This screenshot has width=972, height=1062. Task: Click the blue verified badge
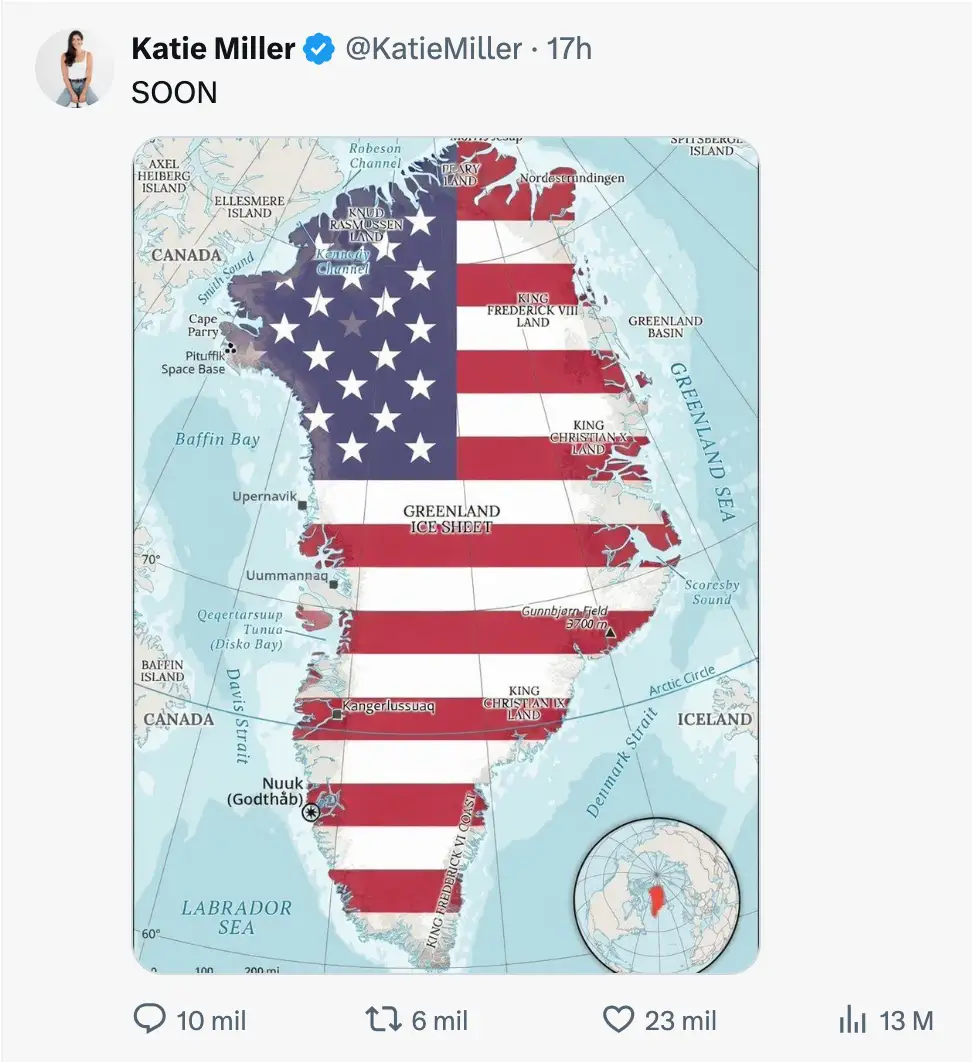[319, 48]
